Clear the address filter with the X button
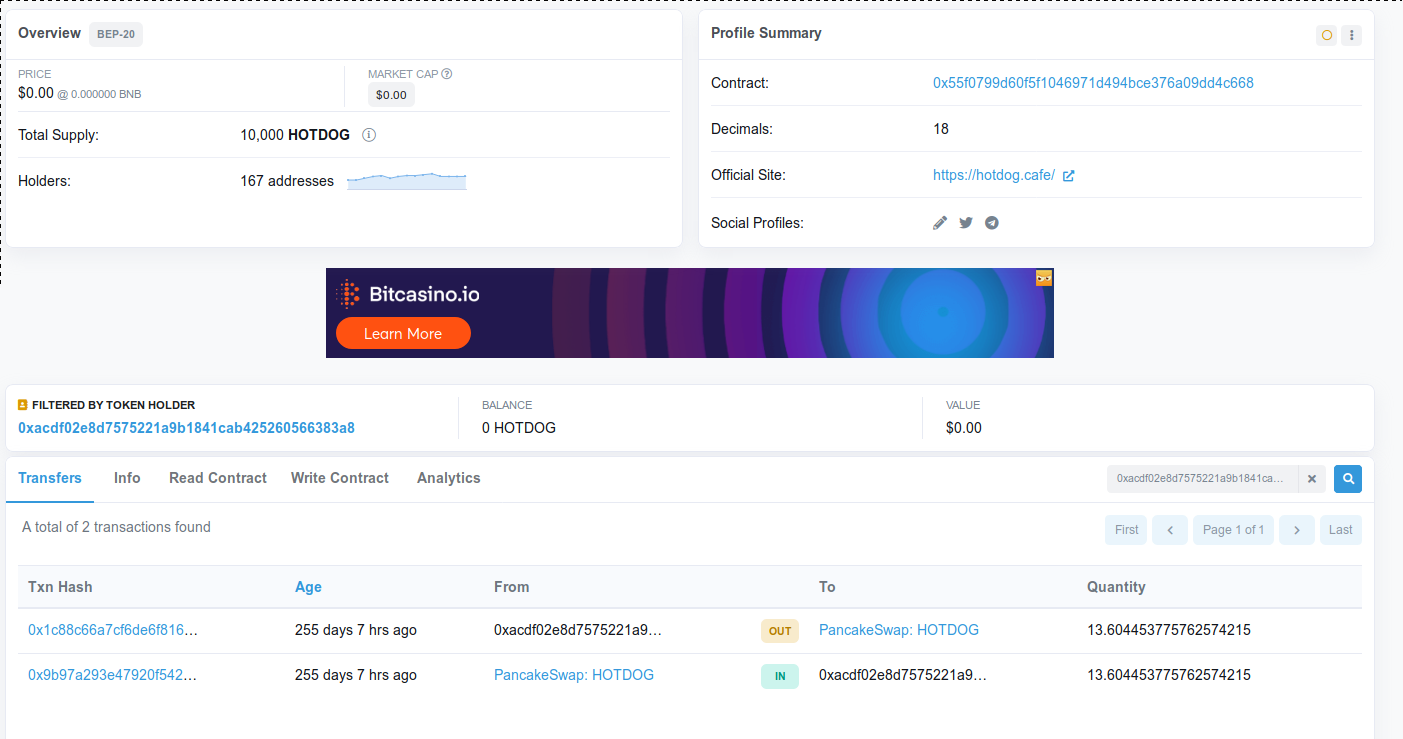 pyautogui.click(x=1312, y=479)
